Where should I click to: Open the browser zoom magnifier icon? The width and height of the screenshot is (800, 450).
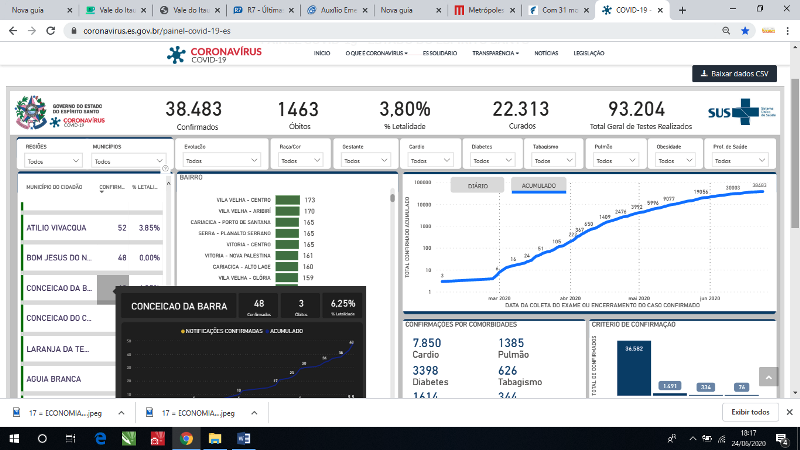click(725, 31)
